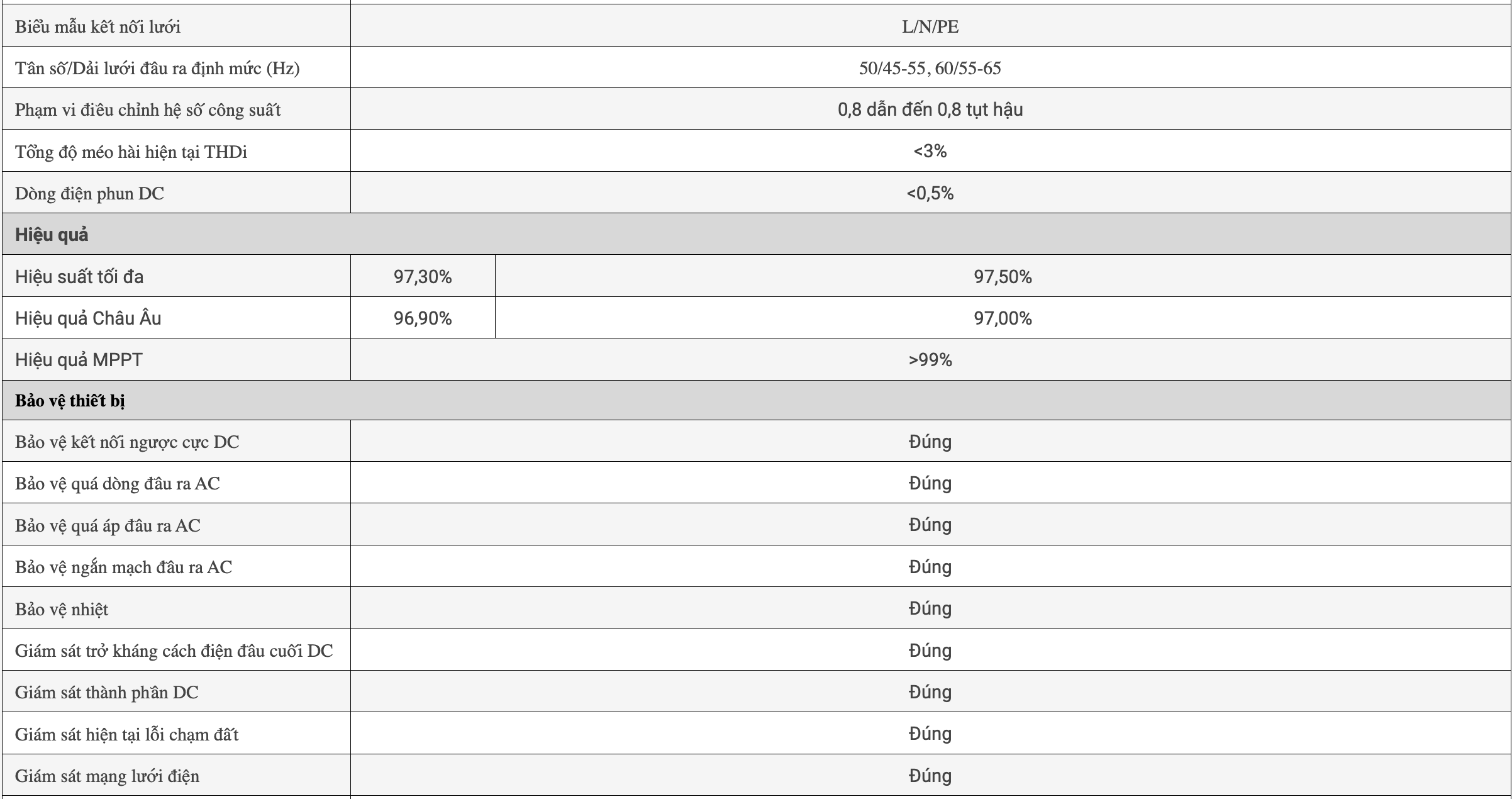Click the "Bảo vệ thiết bị" section header

click(70, 401)
